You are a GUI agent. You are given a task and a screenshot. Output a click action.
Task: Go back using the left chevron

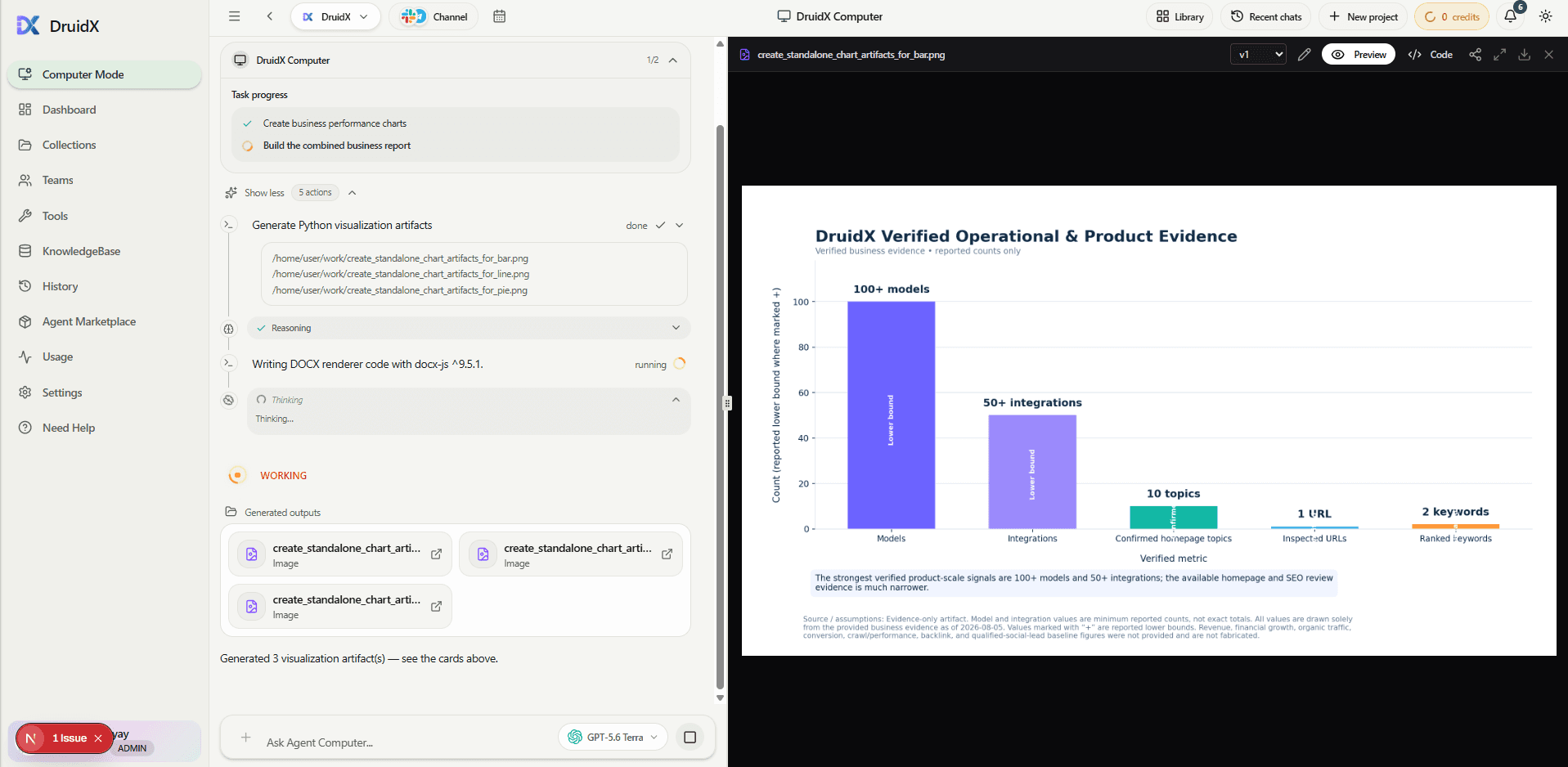pos(270,16)
